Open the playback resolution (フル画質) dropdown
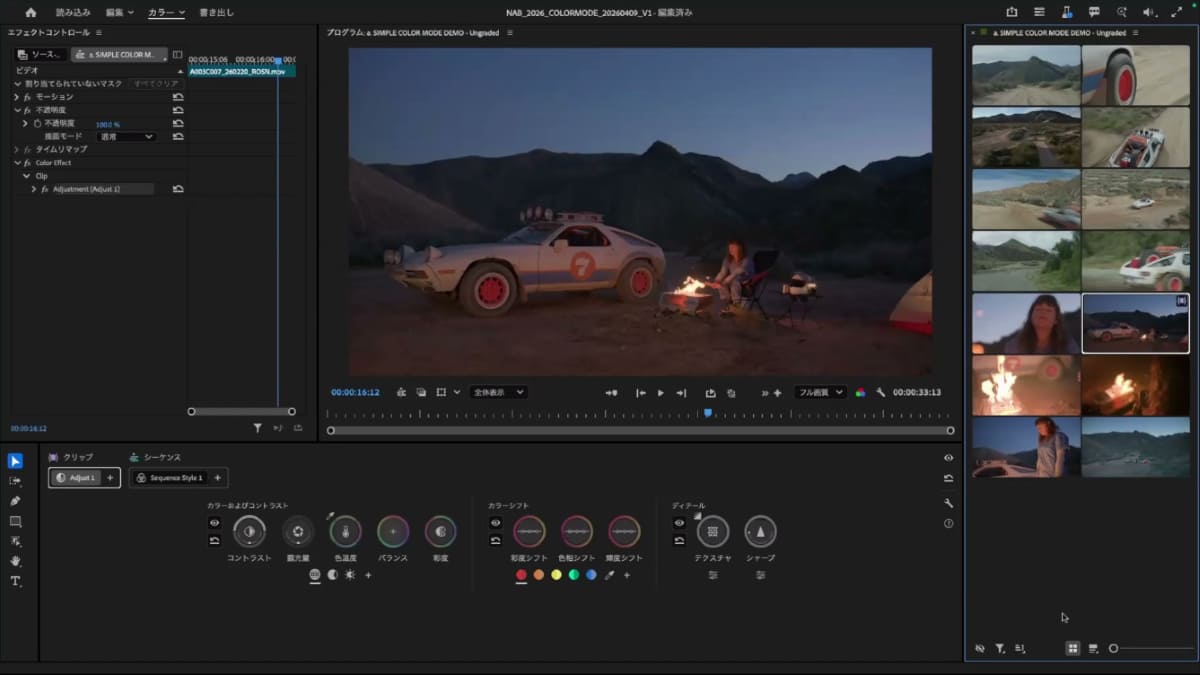1200x675 pixels. pos(820,393)
